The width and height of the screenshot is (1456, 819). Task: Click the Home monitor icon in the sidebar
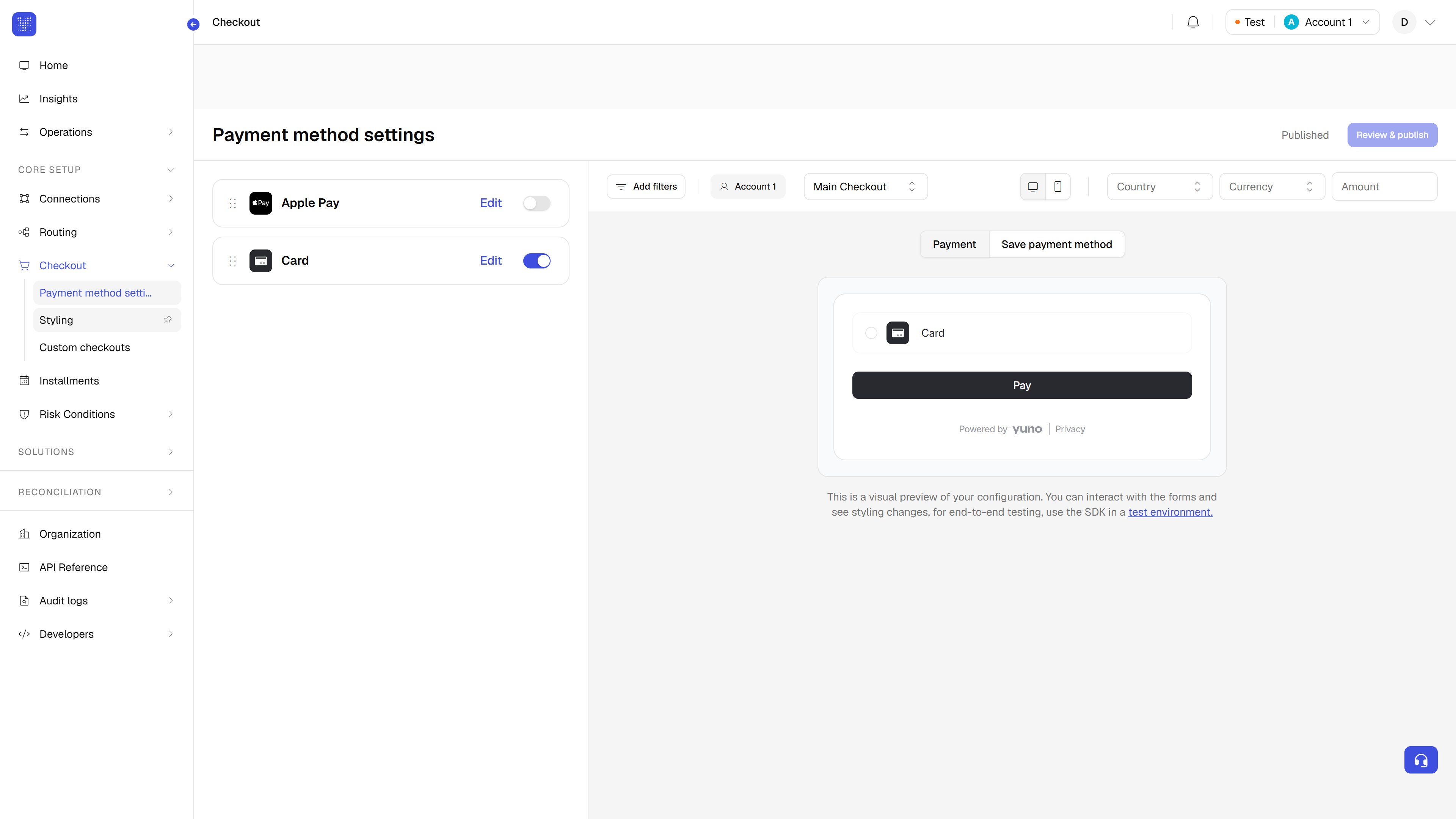click(x=24, y=66)
